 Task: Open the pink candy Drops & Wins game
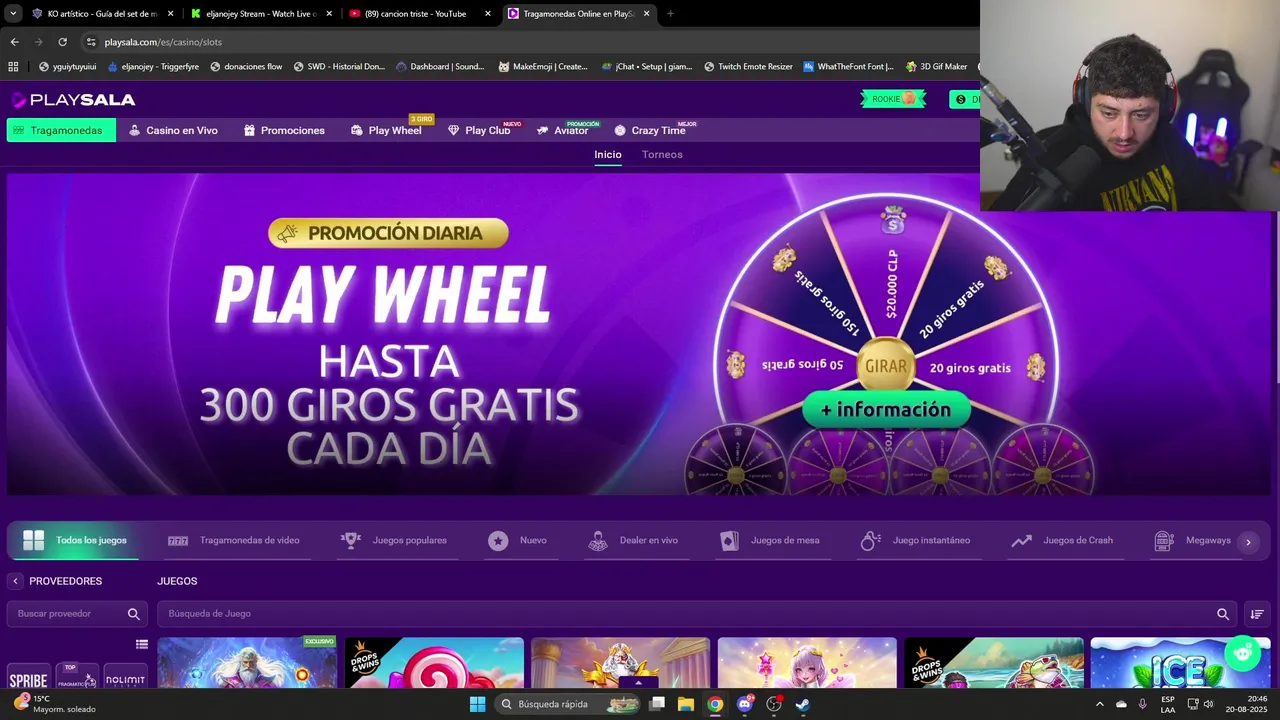click(x=434, y=662)
